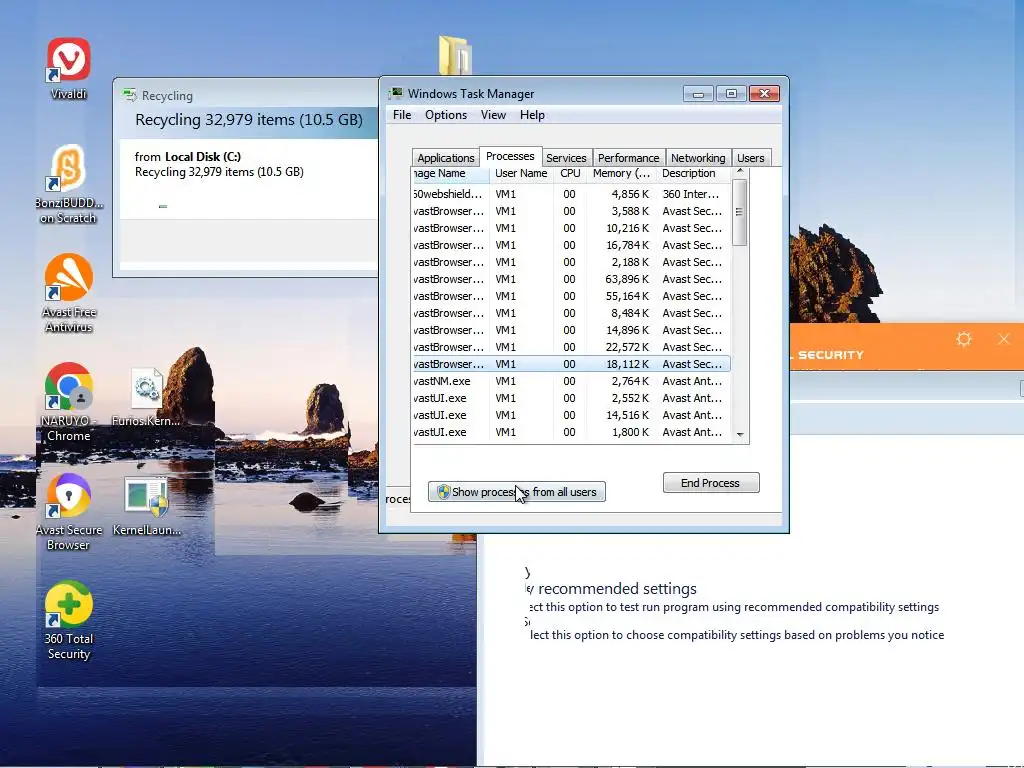Select AvastUI.exe process using 14,516 K

point(571,415)
